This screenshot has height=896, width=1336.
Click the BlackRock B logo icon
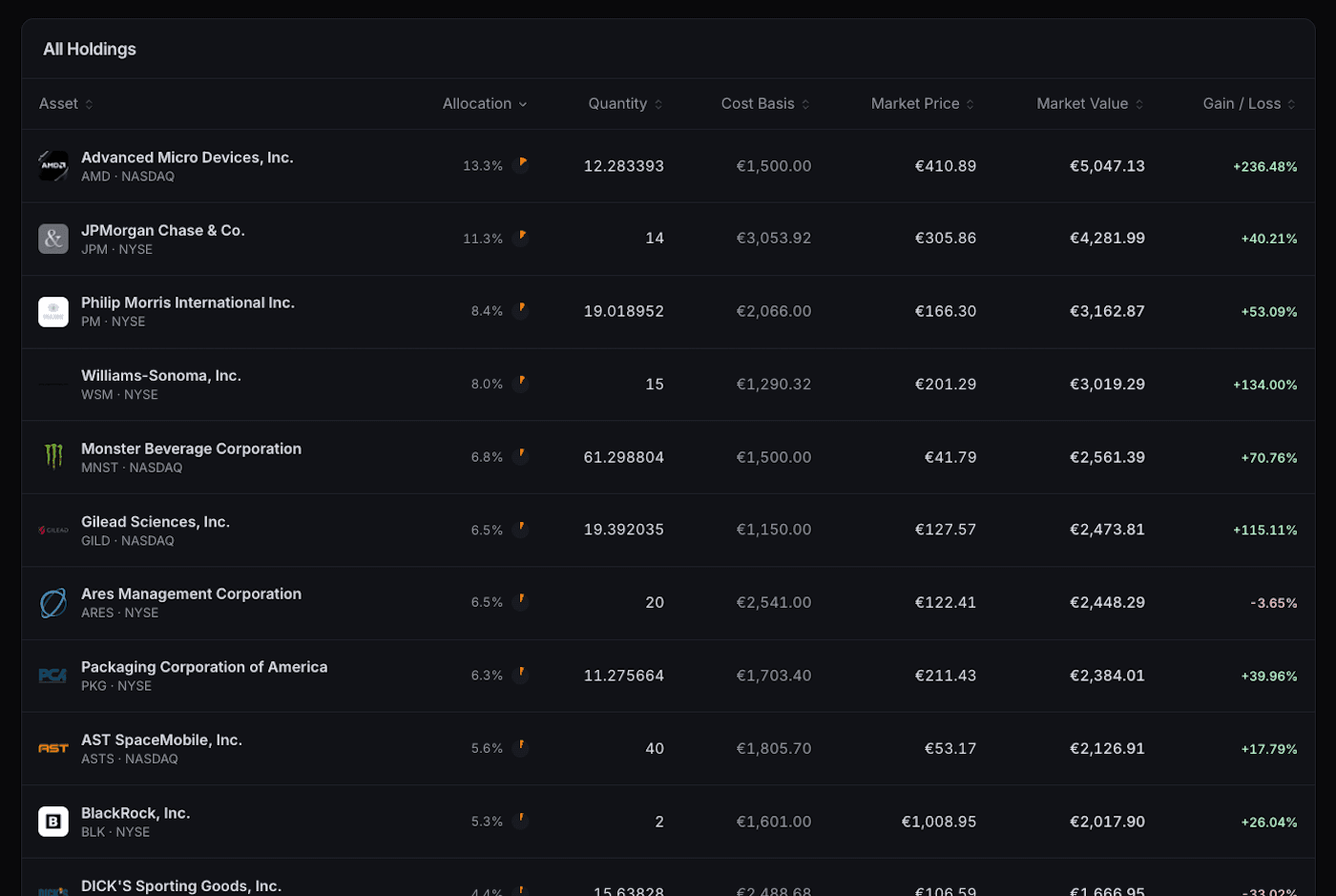pos(53,822)
